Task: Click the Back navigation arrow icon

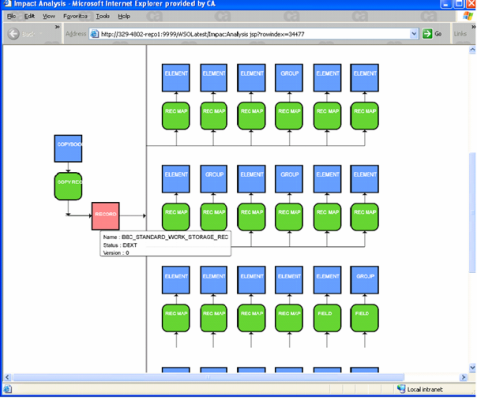Action: 13,34
